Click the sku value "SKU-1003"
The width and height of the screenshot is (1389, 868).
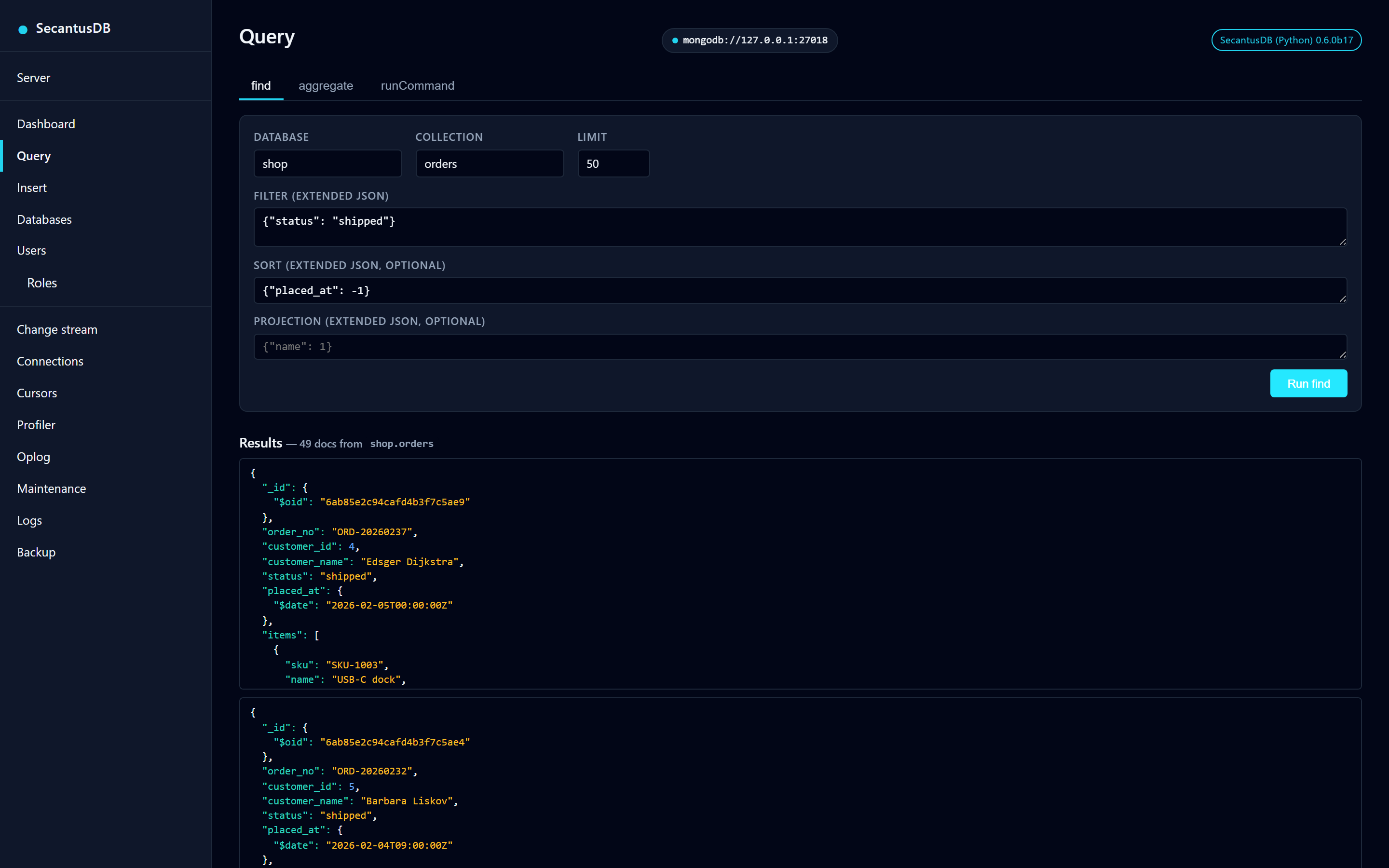coord(354,665)
